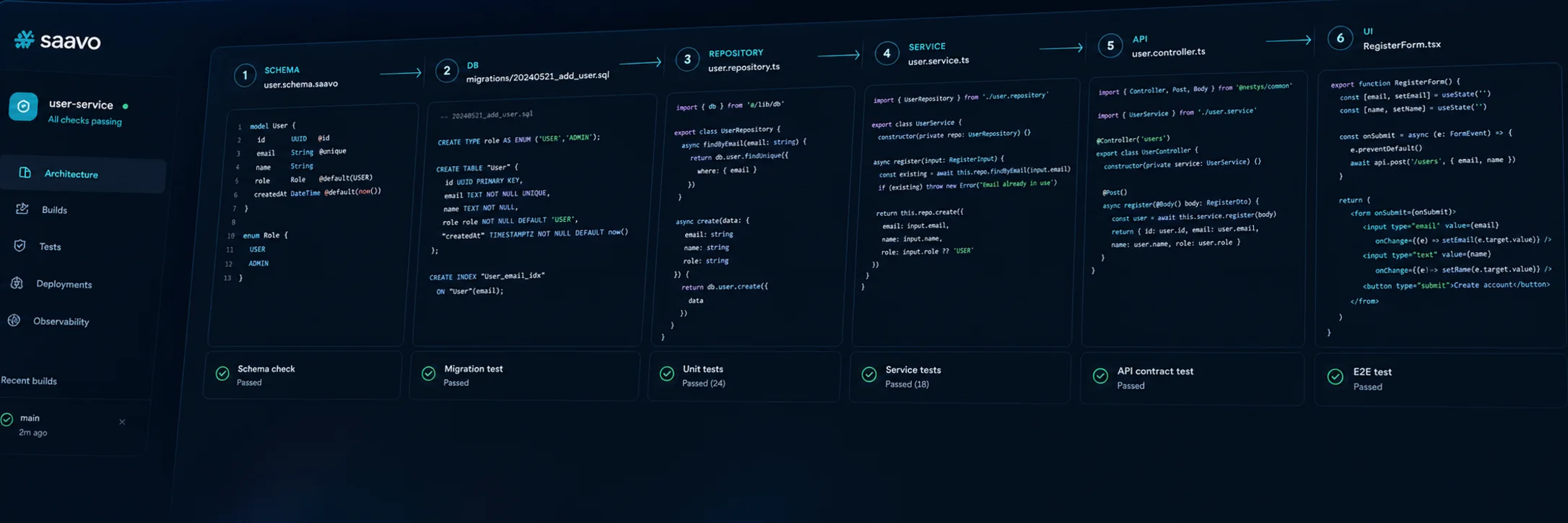Open the Migration test result card

click(x=525, y=375)
